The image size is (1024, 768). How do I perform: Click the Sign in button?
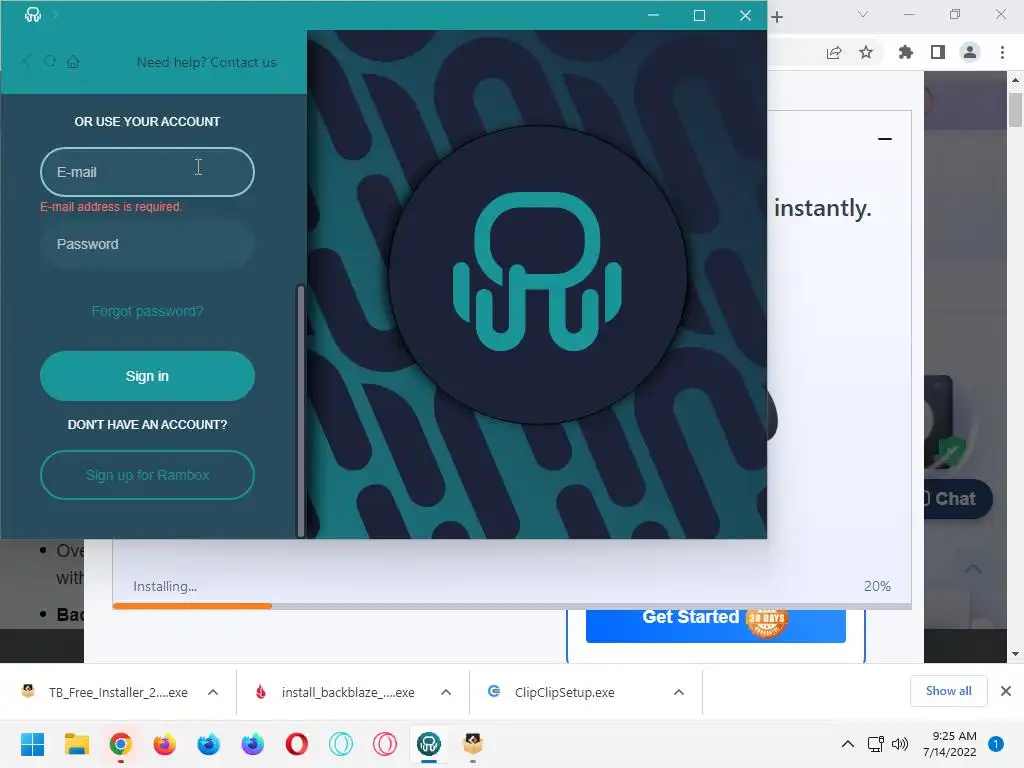tap(148, 376)
